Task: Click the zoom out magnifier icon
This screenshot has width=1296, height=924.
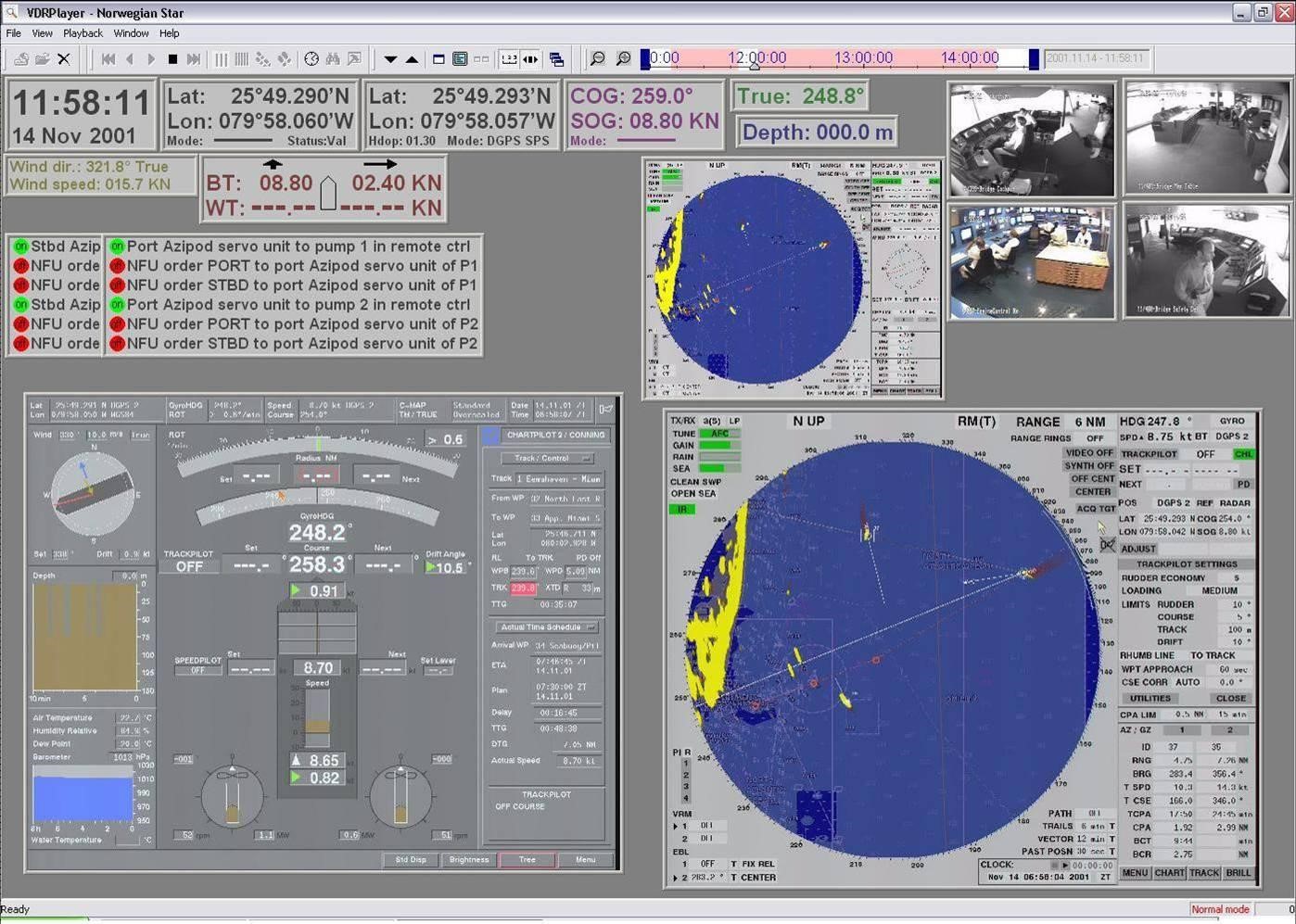Action: click(598, 59)
